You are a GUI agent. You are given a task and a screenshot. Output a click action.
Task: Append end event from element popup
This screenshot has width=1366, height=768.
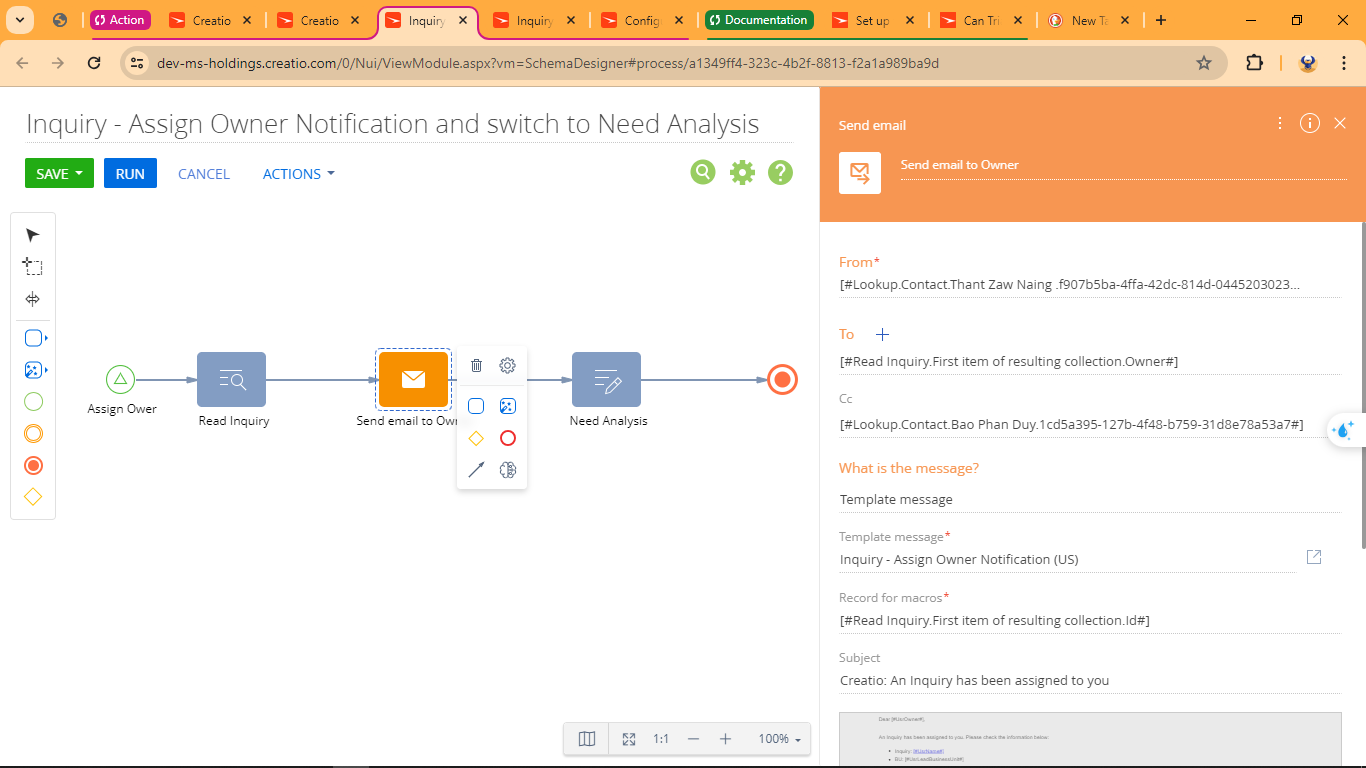(x=508, y=438)
